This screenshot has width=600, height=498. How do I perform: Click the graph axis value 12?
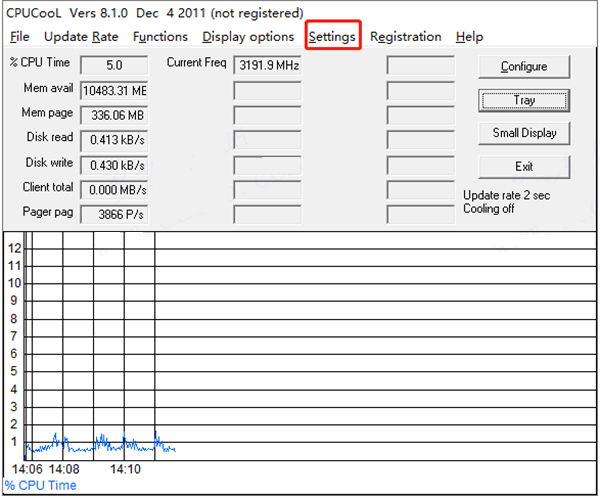pyautogui.click(x=15, y=248)
